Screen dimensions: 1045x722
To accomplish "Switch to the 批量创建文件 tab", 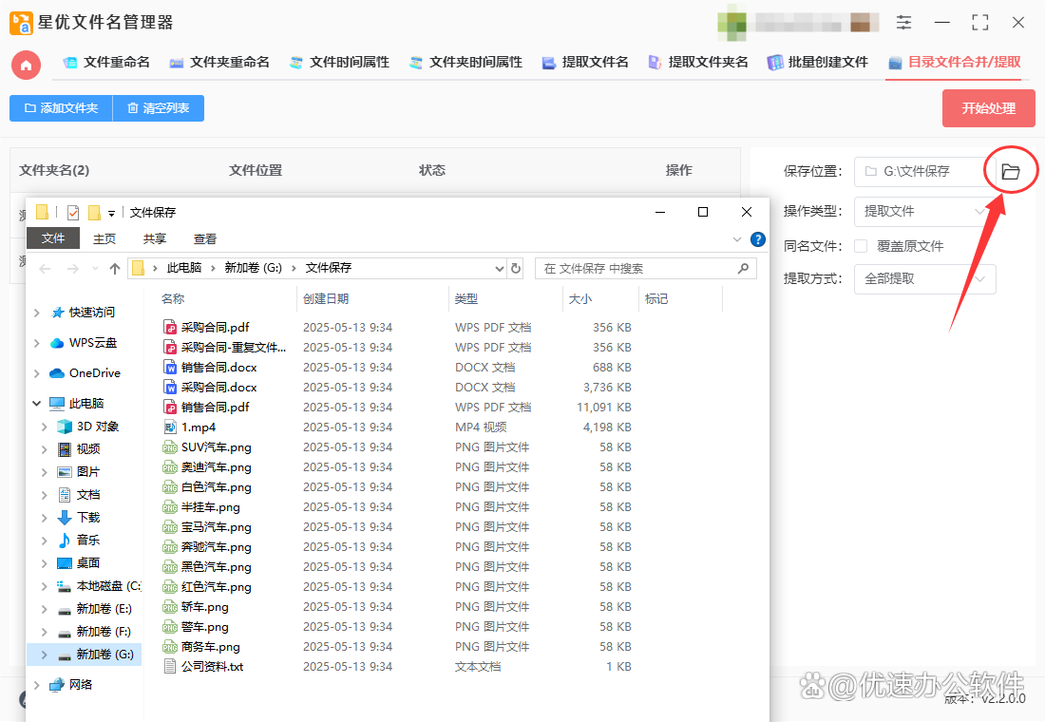I will click(818, 63).
